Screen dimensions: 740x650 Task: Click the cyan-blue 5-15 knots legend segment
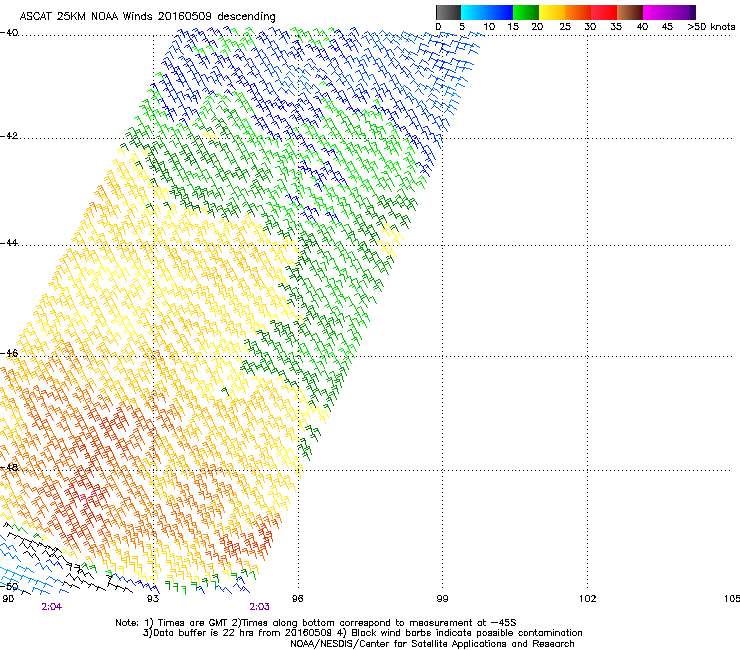click(487, 12)
